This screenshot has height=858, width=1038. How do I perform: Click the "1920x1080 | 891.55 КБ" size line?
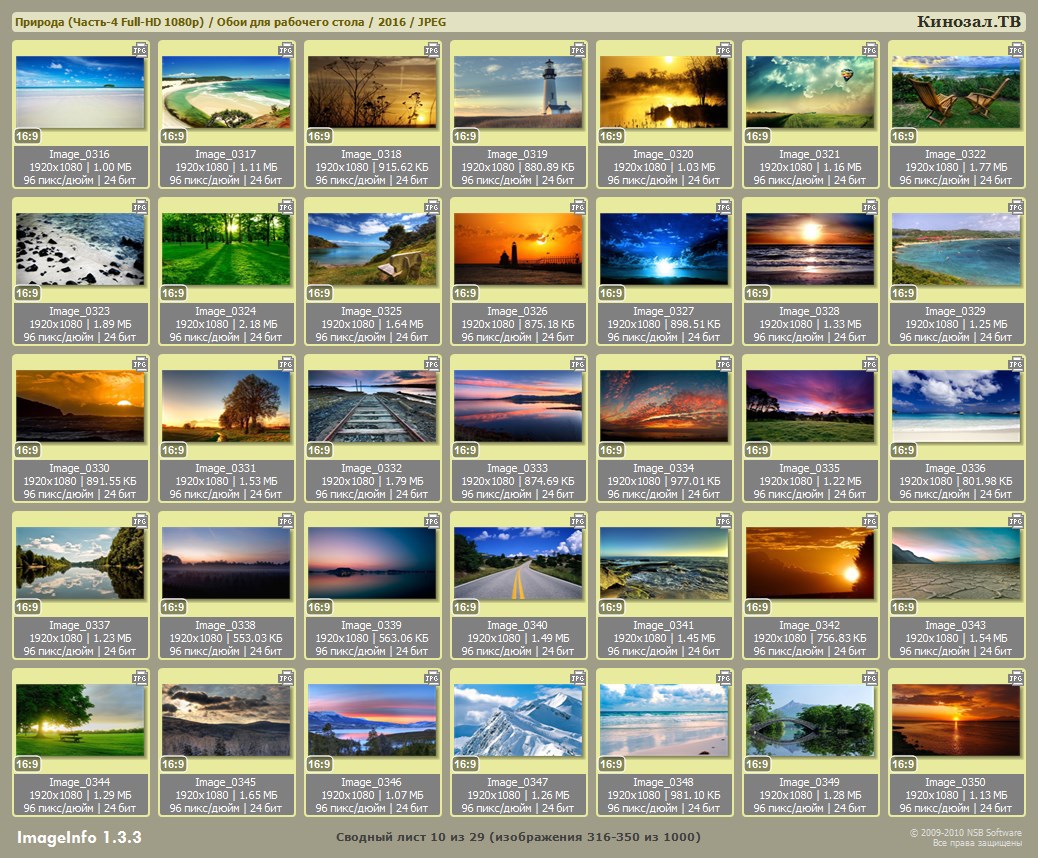[80, 481]
